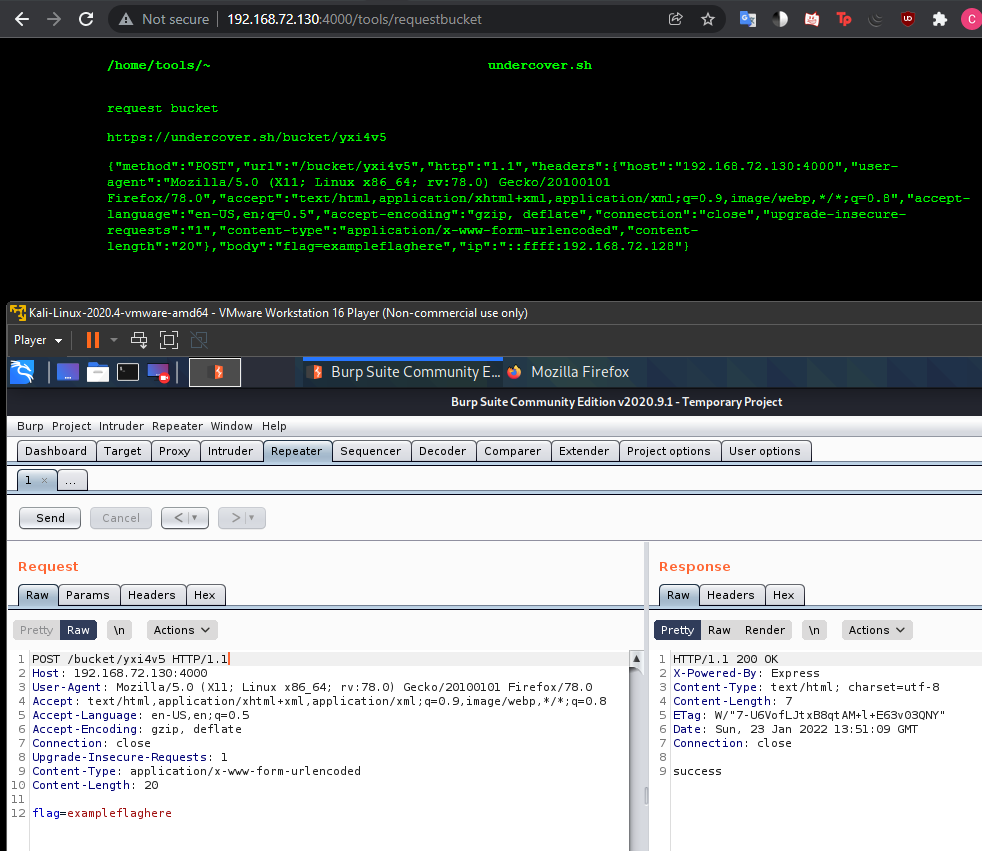Switch response to Raw view
The width and height of the screenshot is (982, 851).
(x=719, y=630)
